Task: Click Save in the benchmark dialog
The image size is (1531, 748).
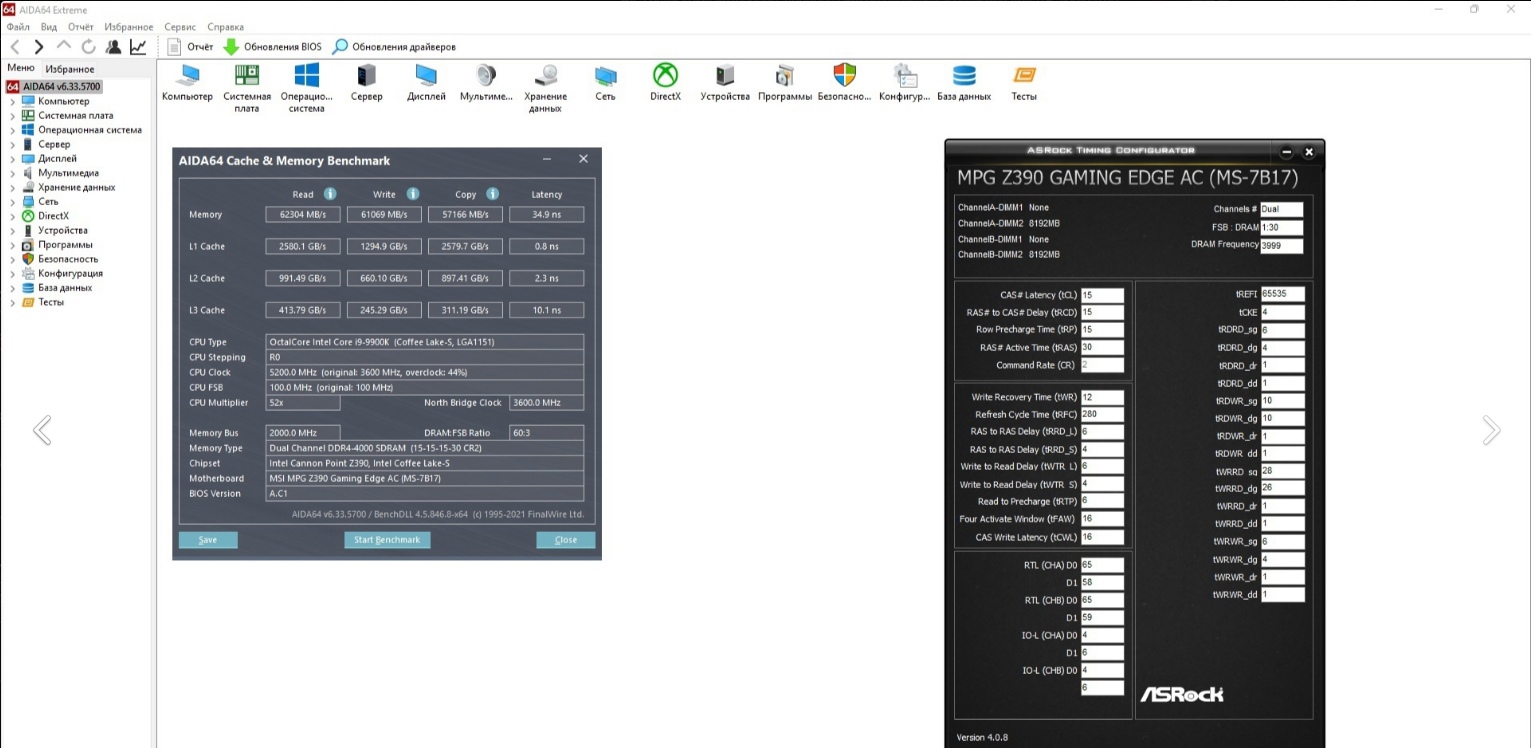Action: coord(208,540)
